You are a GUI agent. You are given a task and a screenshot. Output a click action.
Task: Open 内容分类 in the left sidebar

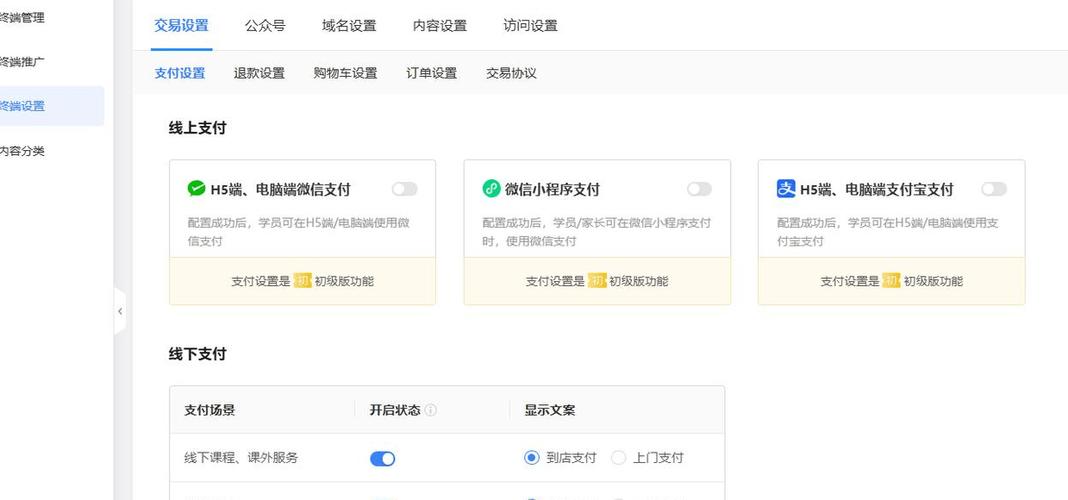point(22,151)
